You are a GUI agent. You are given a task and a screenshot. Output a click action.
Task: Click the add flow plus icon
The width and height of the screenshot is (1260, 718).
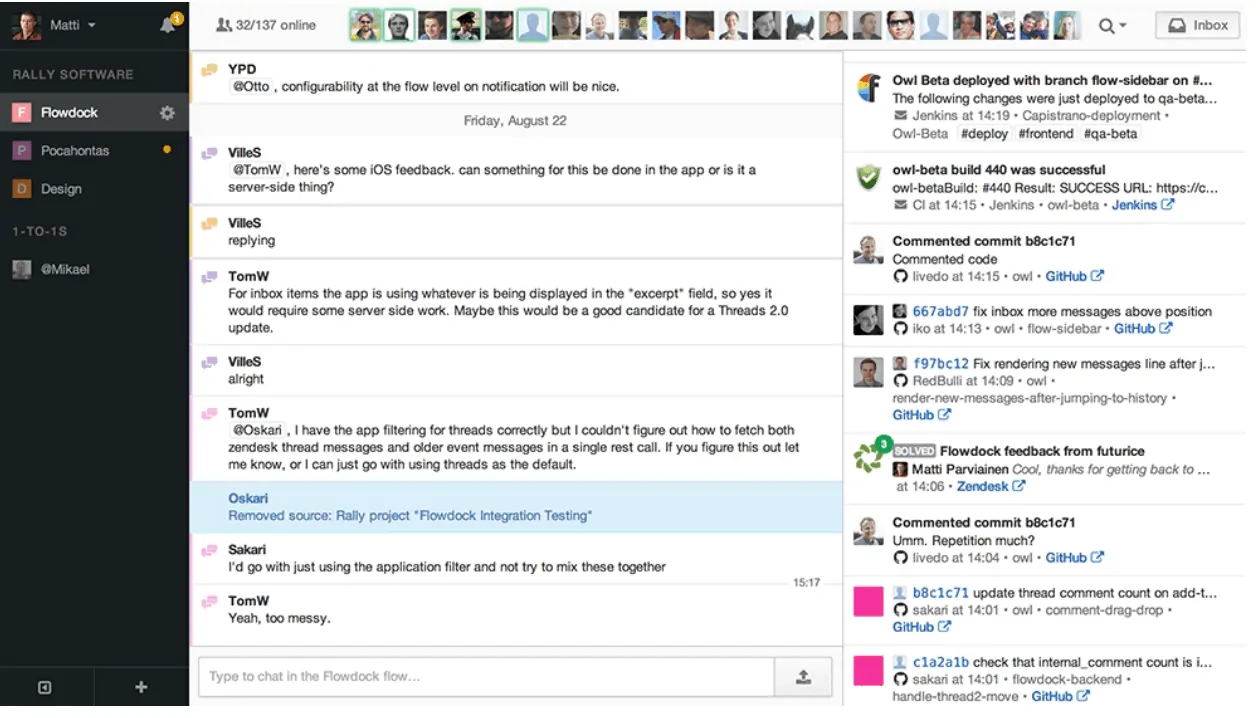(x=141, y=687)
